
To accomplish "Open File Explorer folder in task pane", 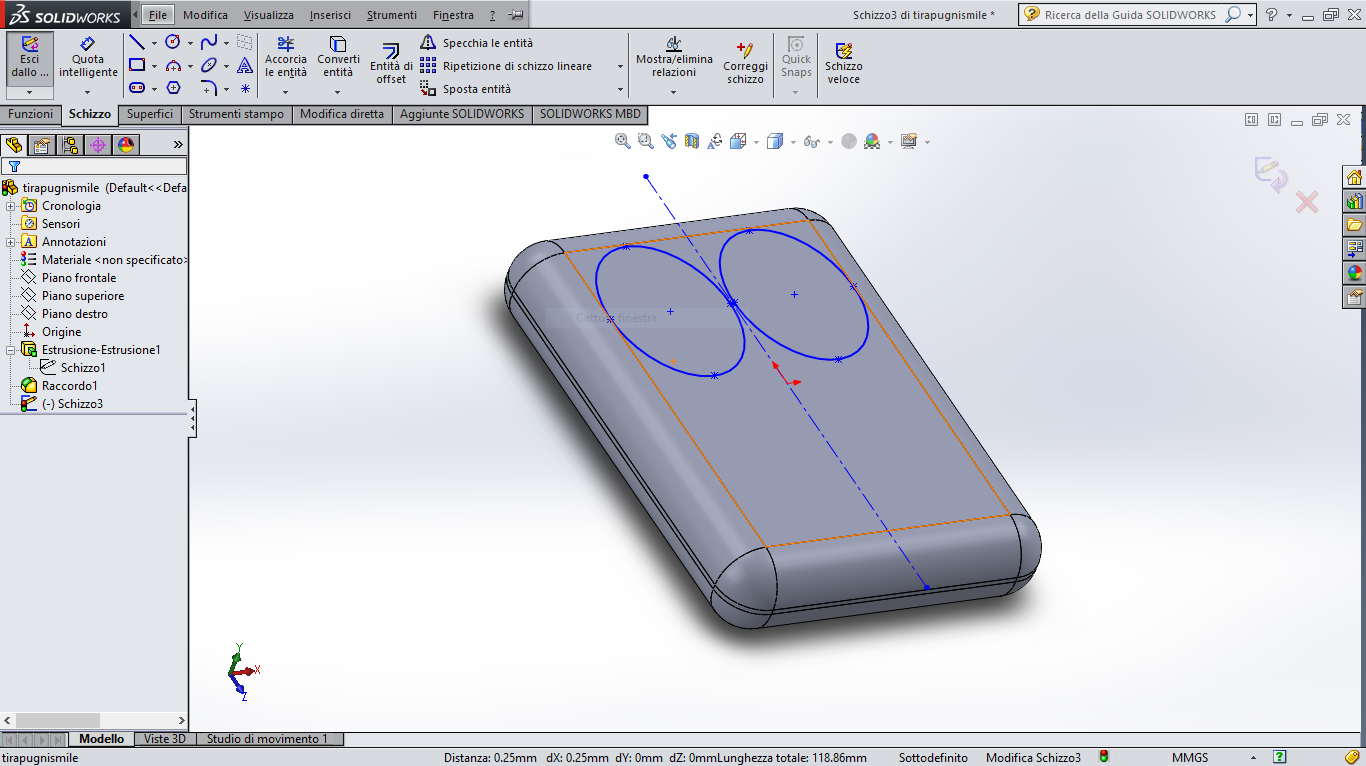I will click(x=1355, y=225).
